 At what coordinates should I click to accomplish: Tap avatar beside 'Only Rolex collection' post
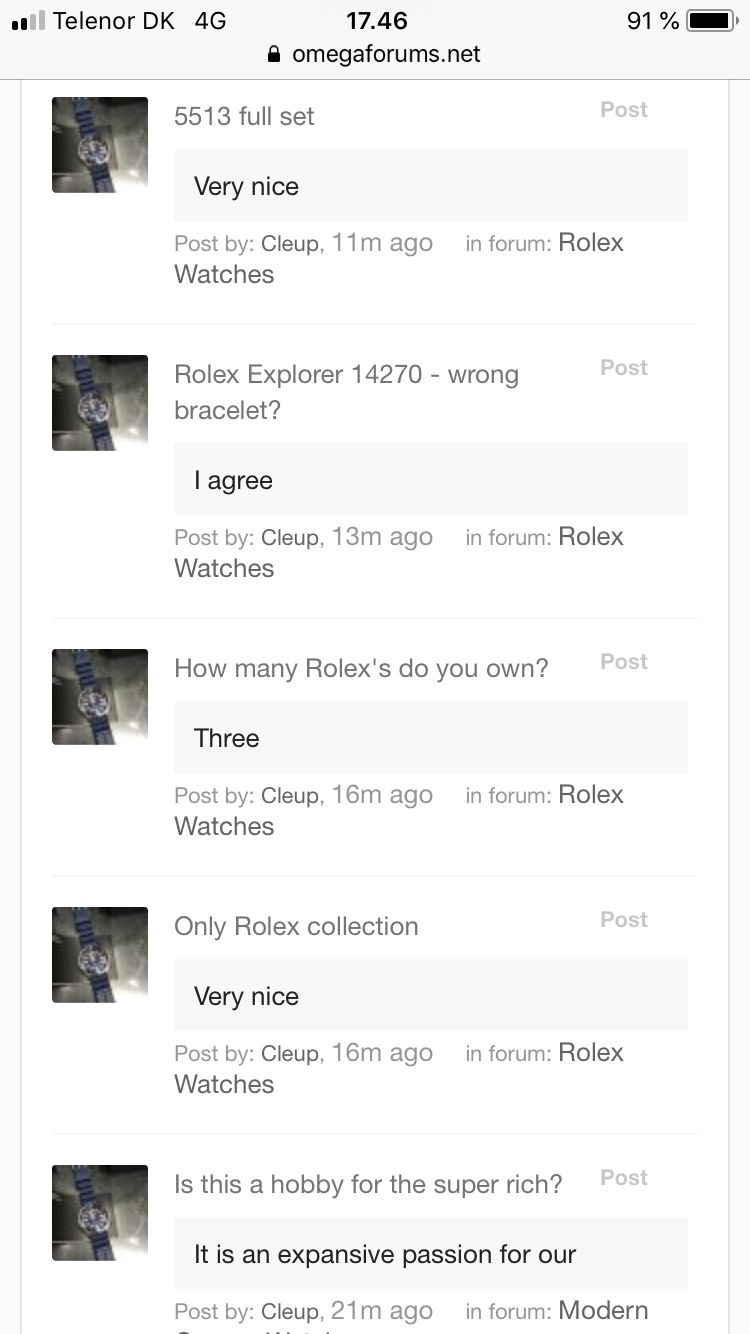(x=100, y=955)
